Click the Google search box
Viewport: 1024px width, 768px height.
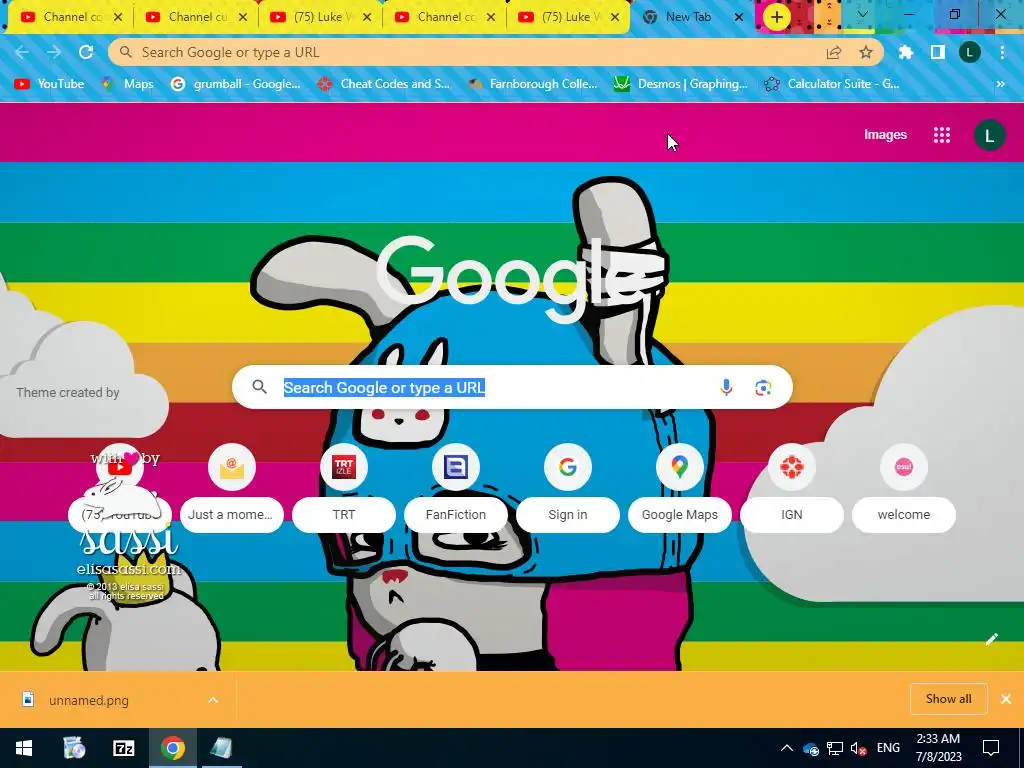click(512, 387)
